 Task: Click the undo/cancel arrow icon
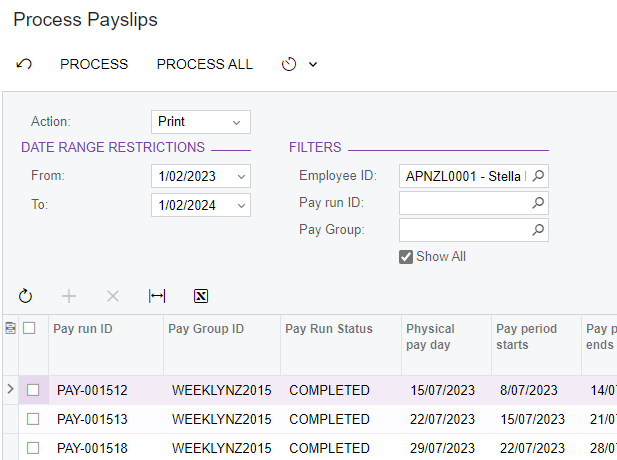25,64
